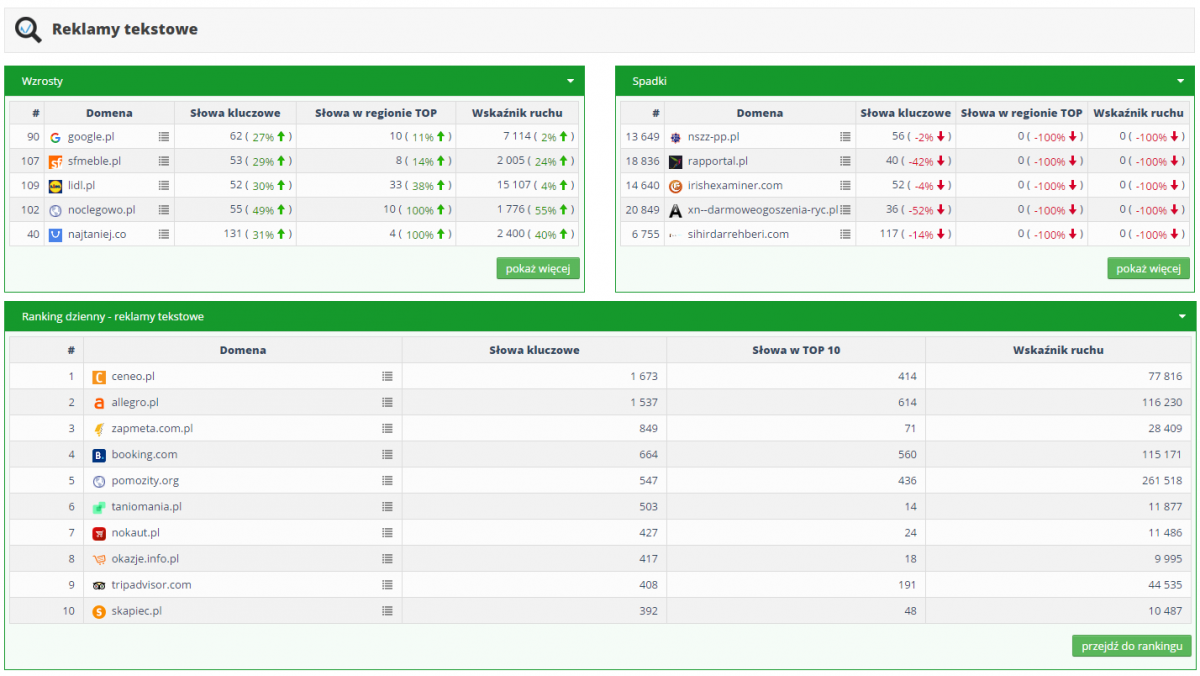Open list menu icon for ceneo.pl row
Screen dimensions: 1200x676
[387, 376]
